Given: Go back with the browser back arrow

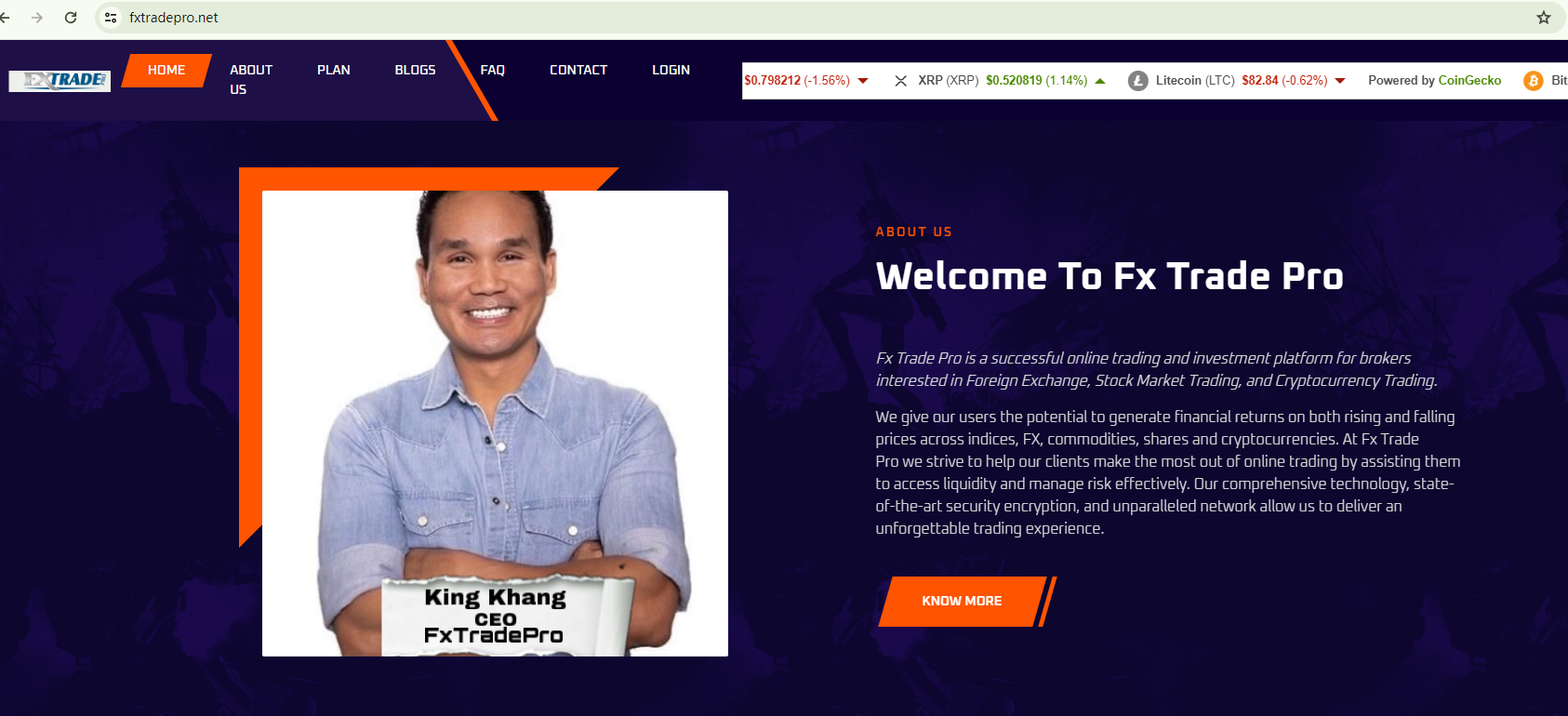Looking at the screenshot, I should [x=5, y=18].
